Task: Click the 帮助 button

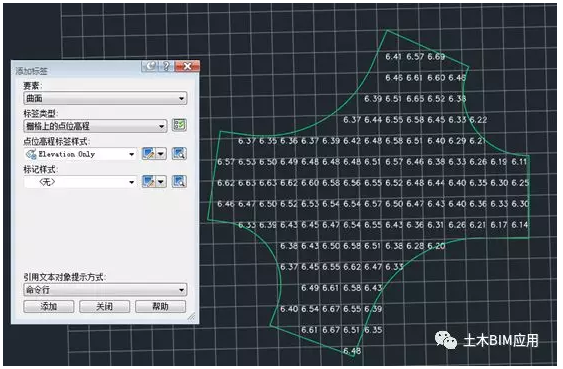Action: [160, 307]
